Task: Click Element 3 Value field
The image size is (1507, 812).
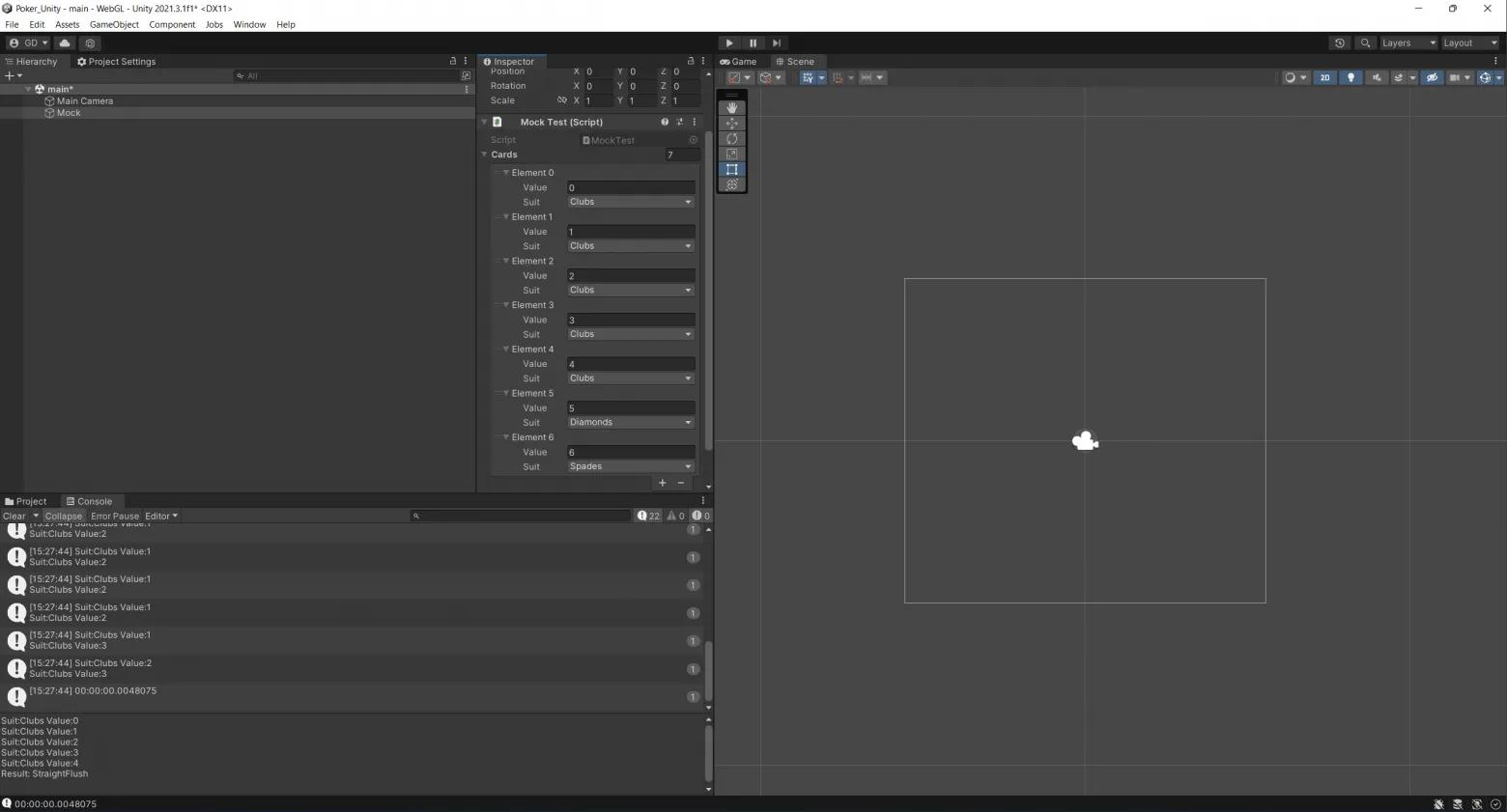Action: pos(630,320)
